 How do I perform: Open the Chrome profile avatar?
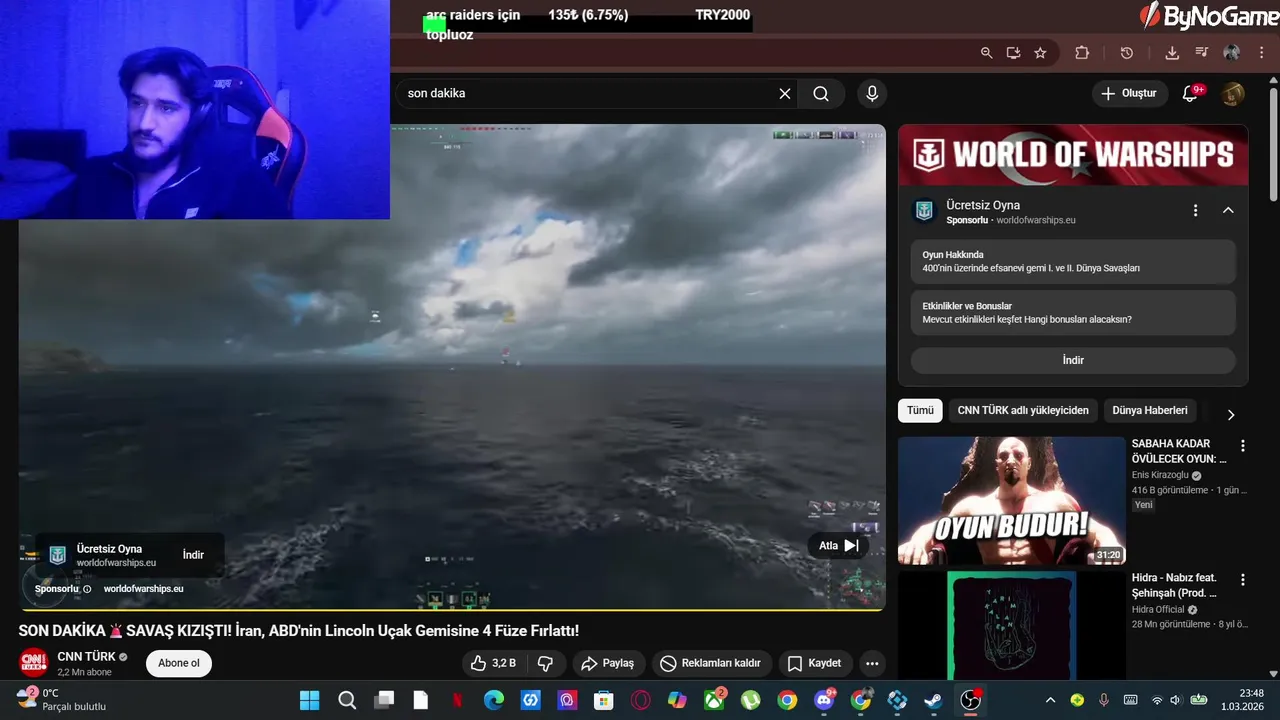1231,53
